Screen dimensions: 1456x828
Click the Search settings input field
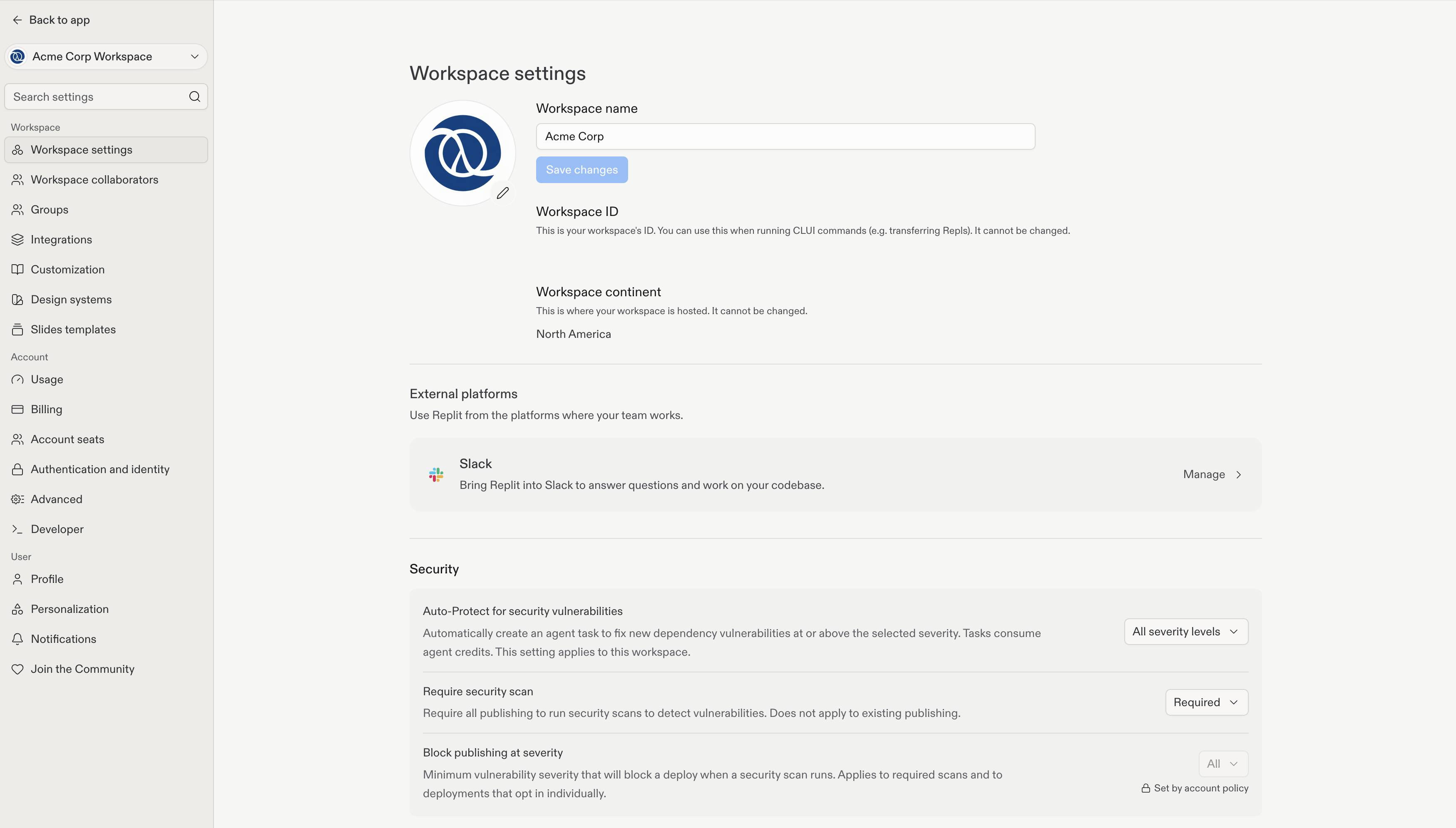(106, 97)
